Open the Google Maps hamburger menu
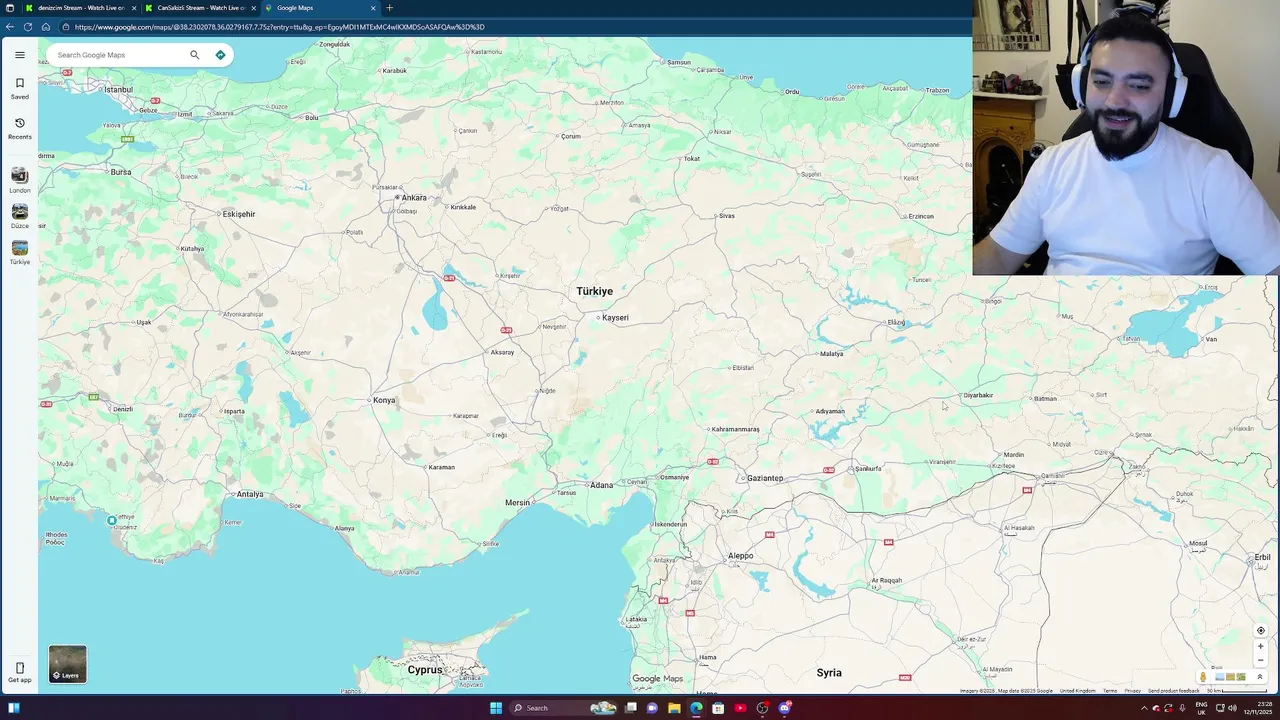The image size is (1280, 720). click(19, 55)
